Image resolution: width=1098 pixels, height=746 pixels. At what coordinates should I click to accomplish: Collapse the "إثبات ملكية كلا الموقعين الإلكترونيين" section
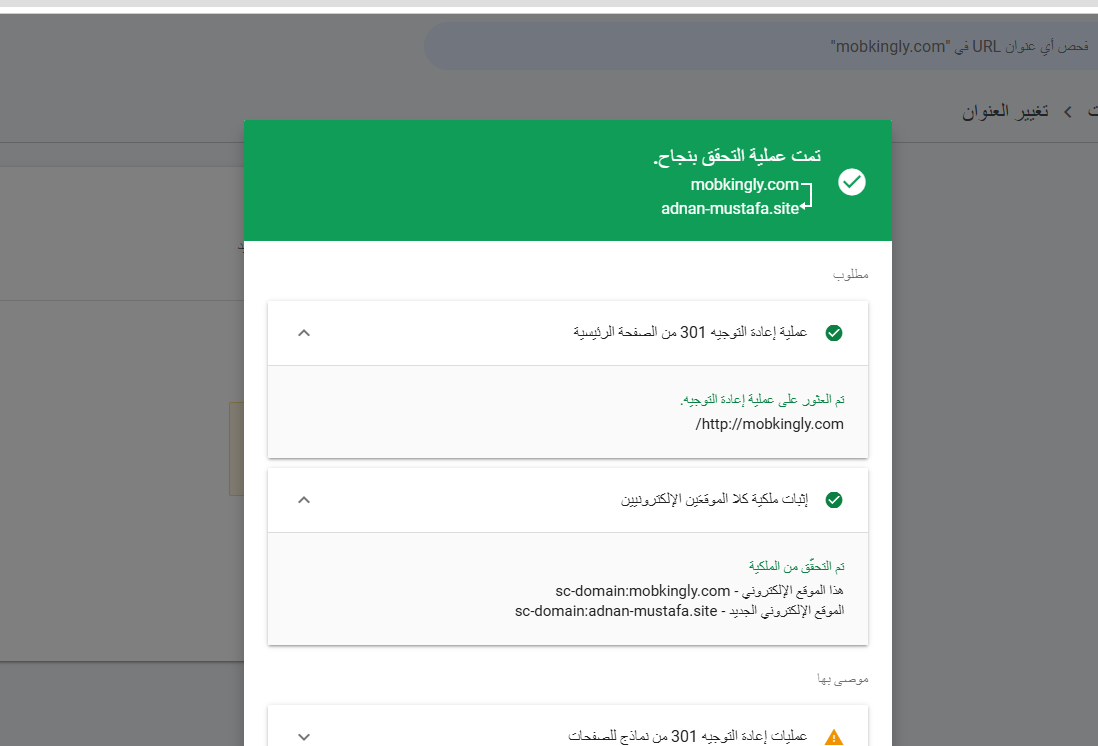pyautogui.click(x=304, y=499)
